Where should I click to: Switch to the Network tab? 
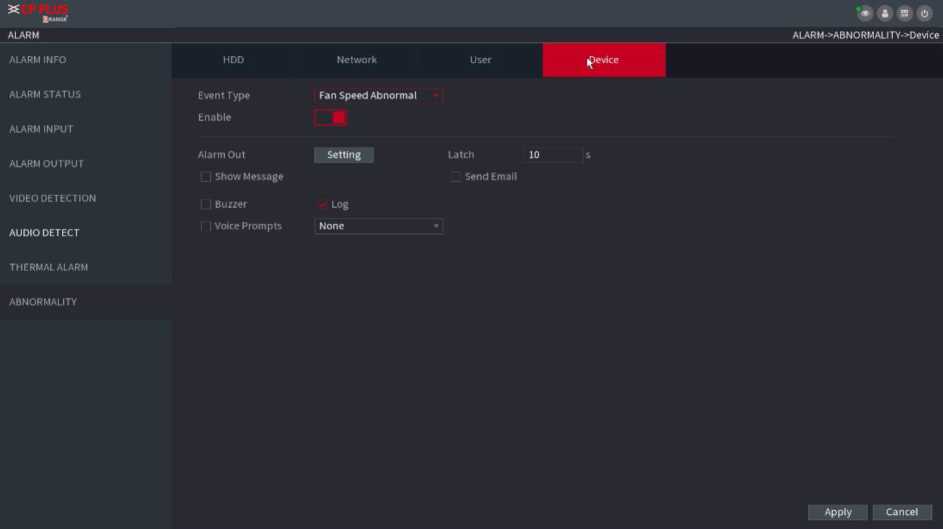[x=356, y=60]
